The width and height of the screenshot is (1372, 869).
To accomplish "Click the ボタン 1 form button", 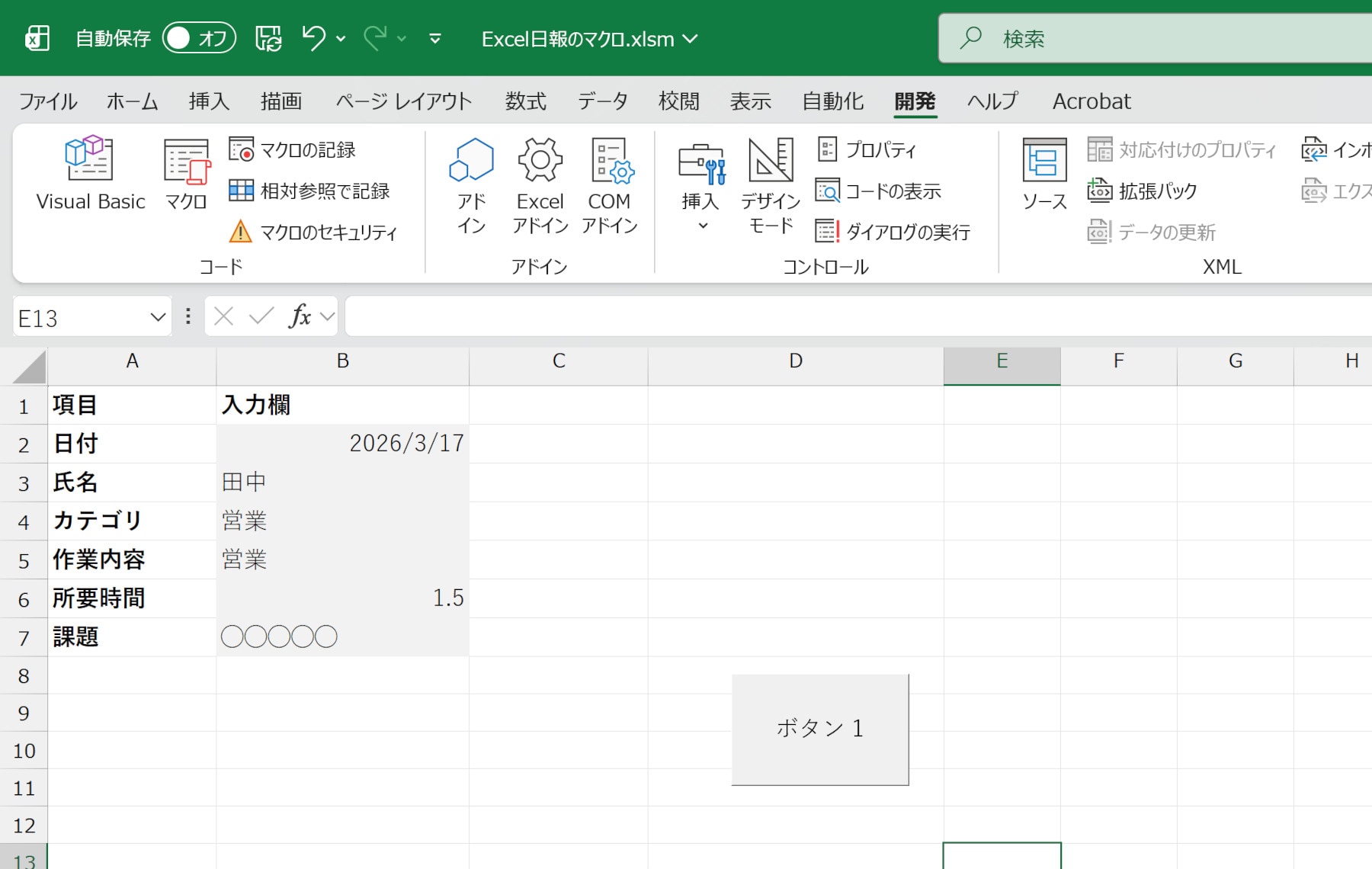I will [x=820, y=730].
